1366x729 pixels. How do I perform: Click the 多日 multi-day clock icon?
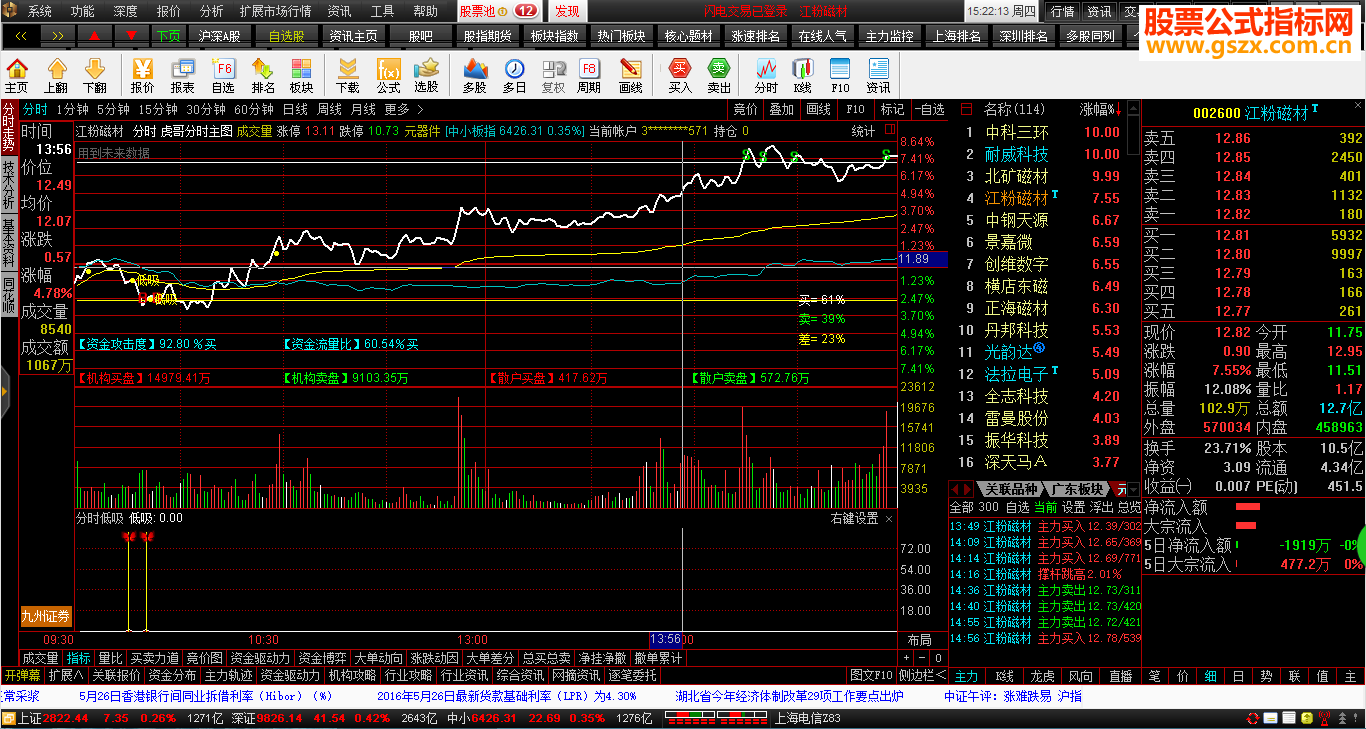(514, 75)
